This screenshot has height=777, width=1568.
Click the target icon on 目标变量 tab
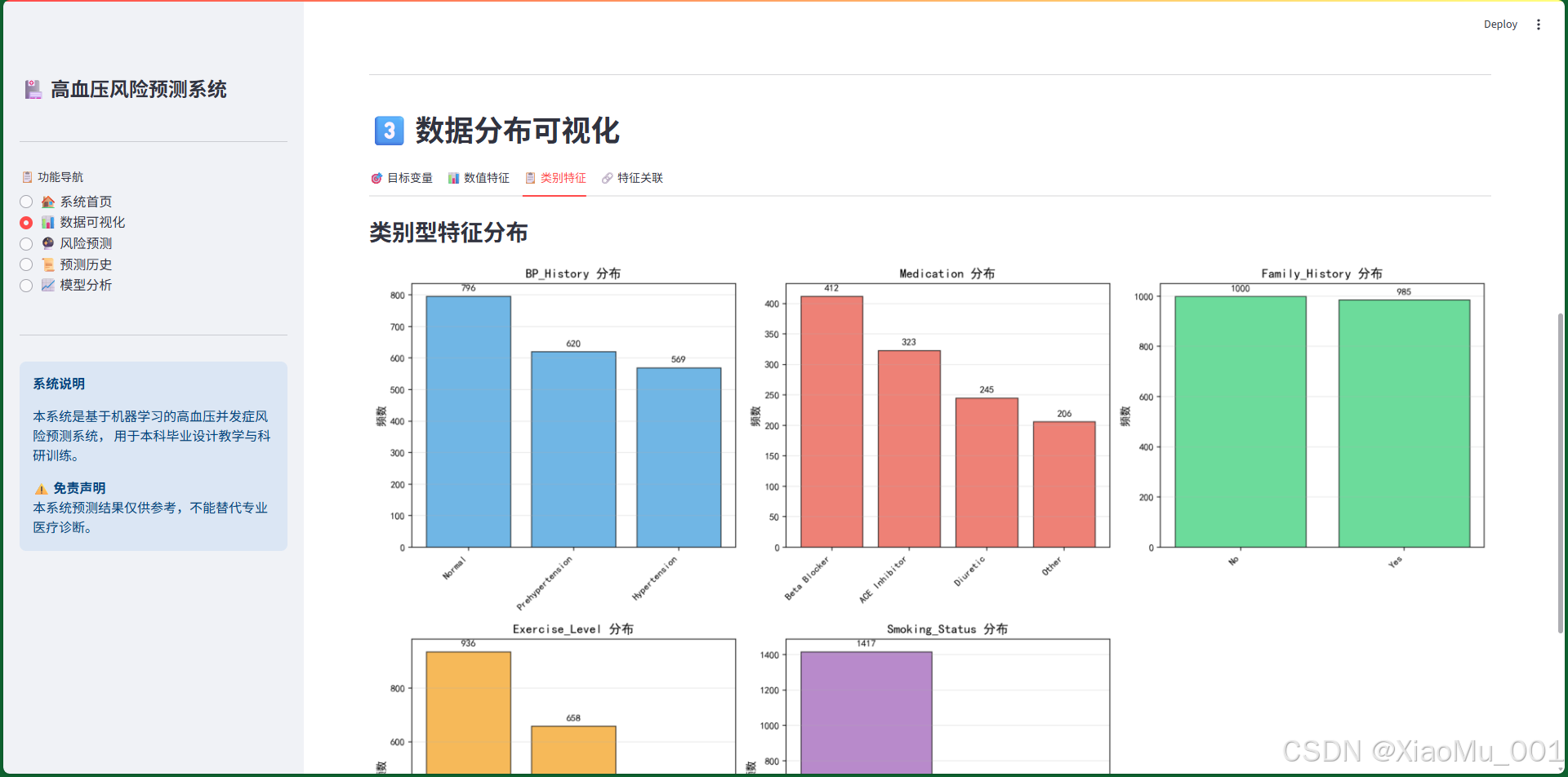pyautogui.click(x=376, y=178)
